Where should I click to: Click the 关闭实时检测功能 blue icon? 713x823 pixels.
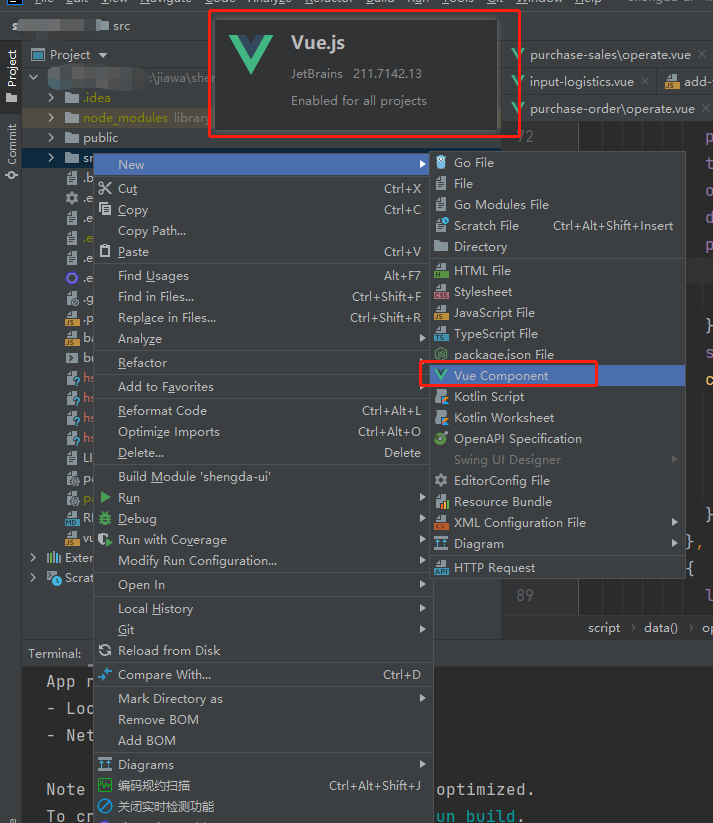pyautogui.click(x=105, y=806)
